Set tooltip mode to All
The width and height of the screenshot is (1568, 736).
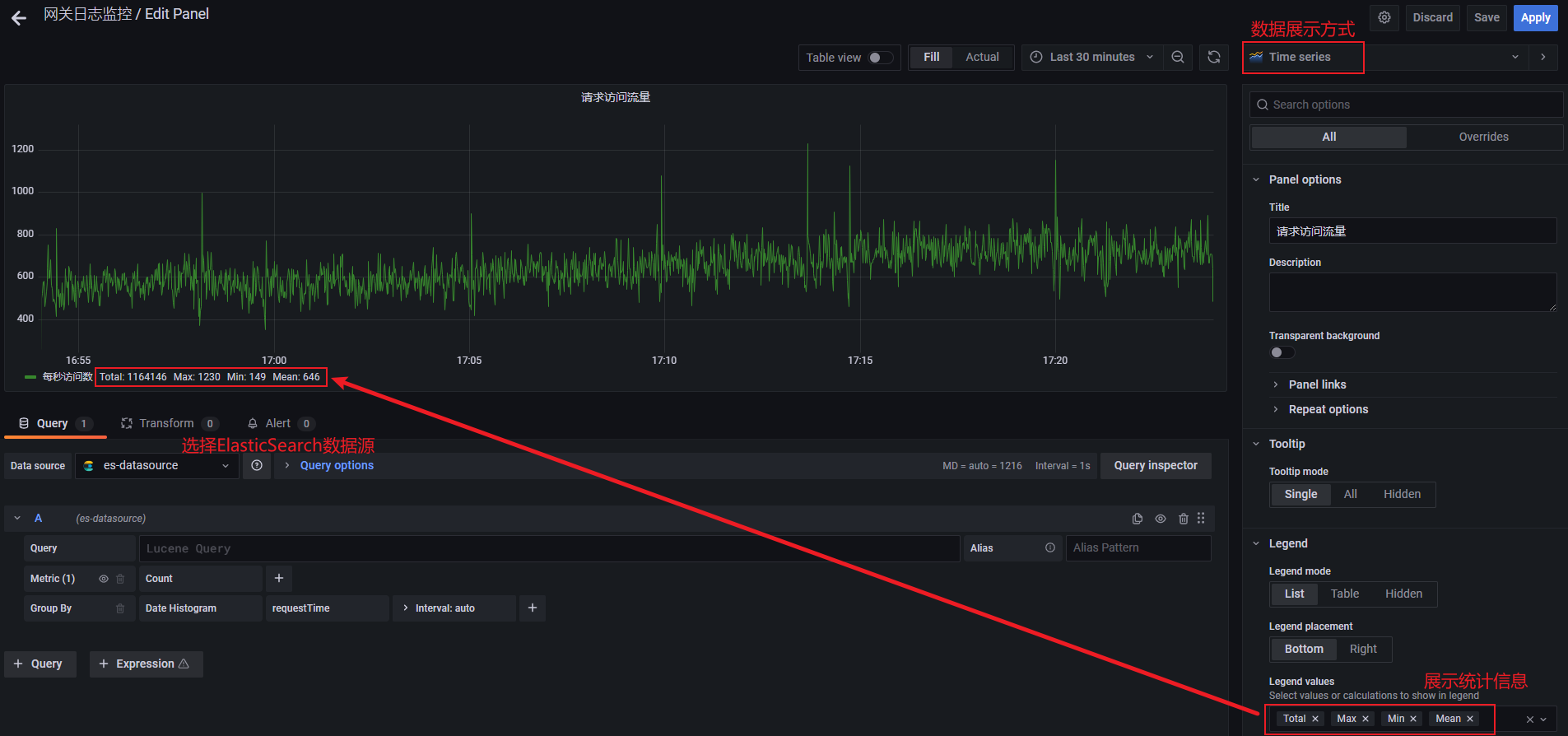click(x=1350, y=494)
